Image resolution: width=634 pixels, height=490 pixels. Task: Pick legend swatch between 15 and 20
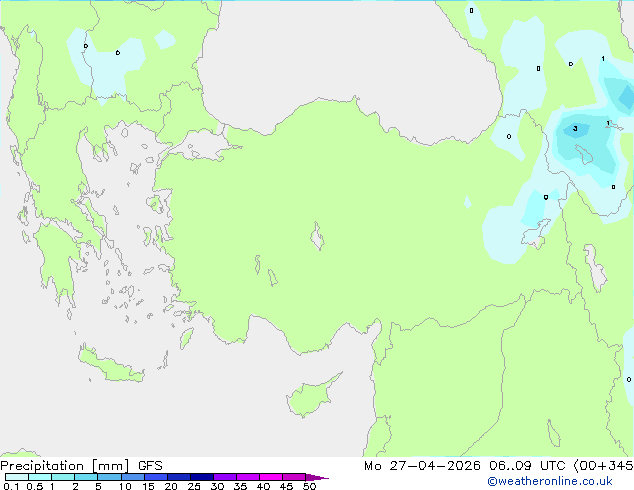click(x=155, y=477)
